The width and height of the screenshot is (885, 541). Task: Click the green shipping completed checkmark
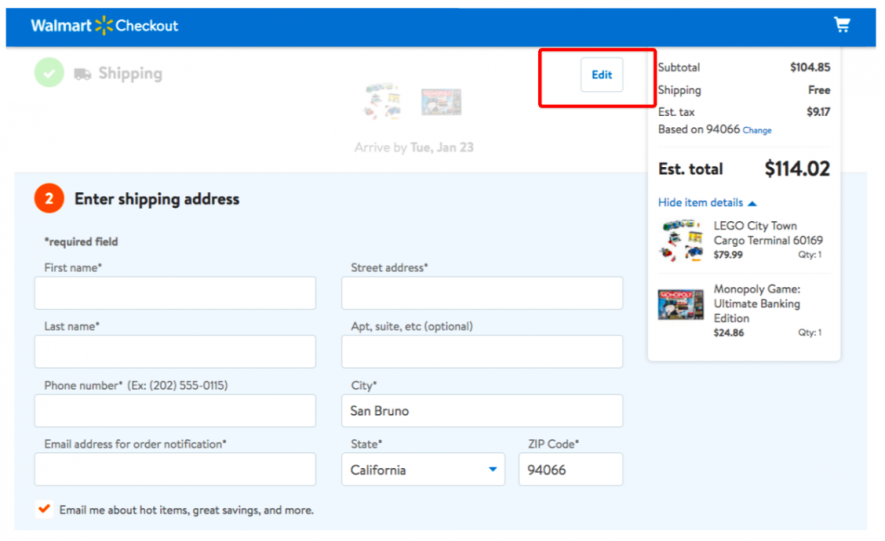(x=49, y=73)
